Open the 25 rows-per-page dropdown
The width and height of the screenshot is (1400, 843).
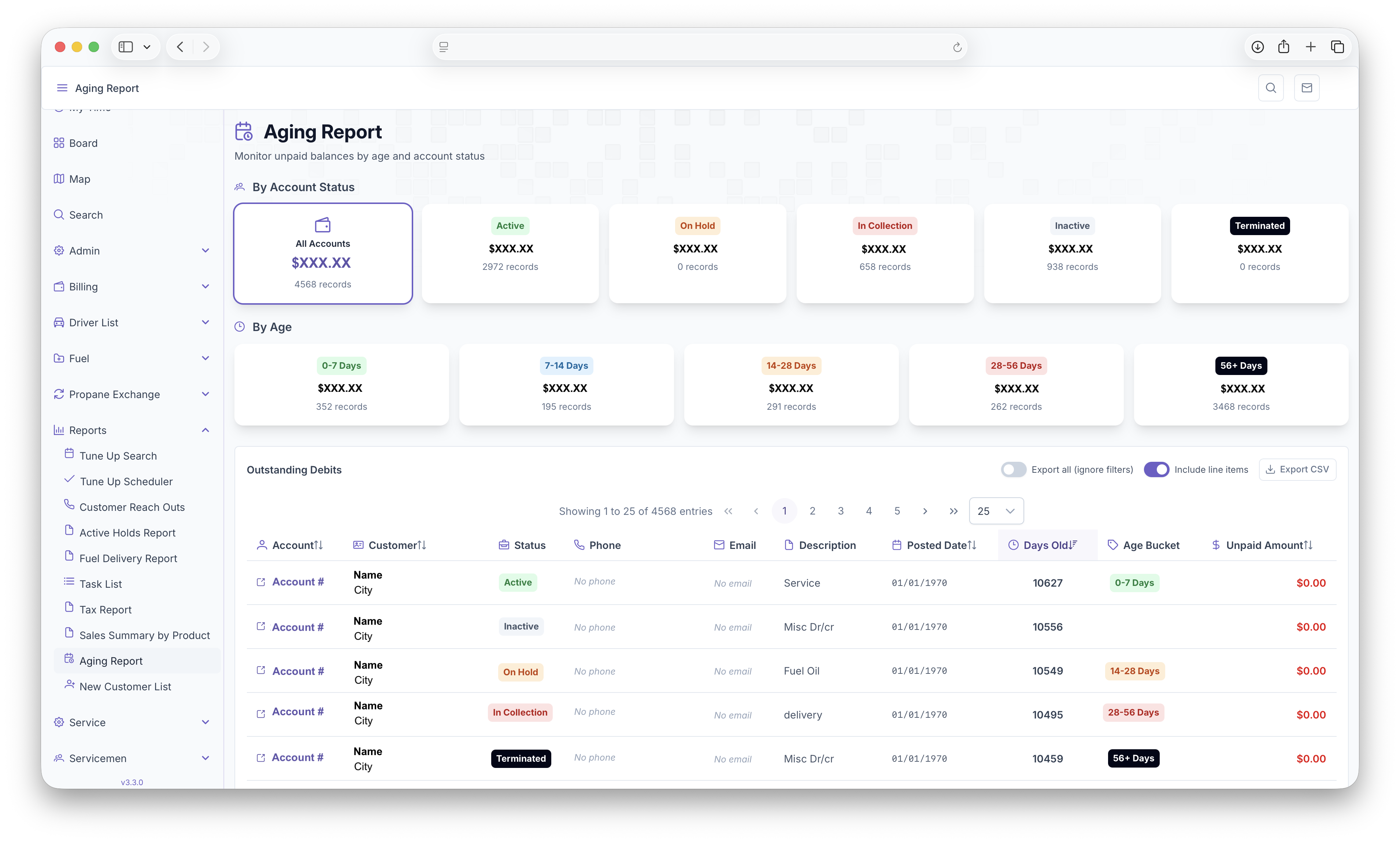[996, 511]
